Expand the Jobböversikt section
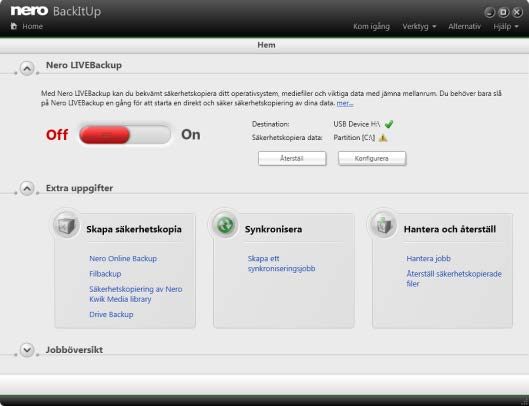This screenshot has height=406, width=529. pos(27,350)
